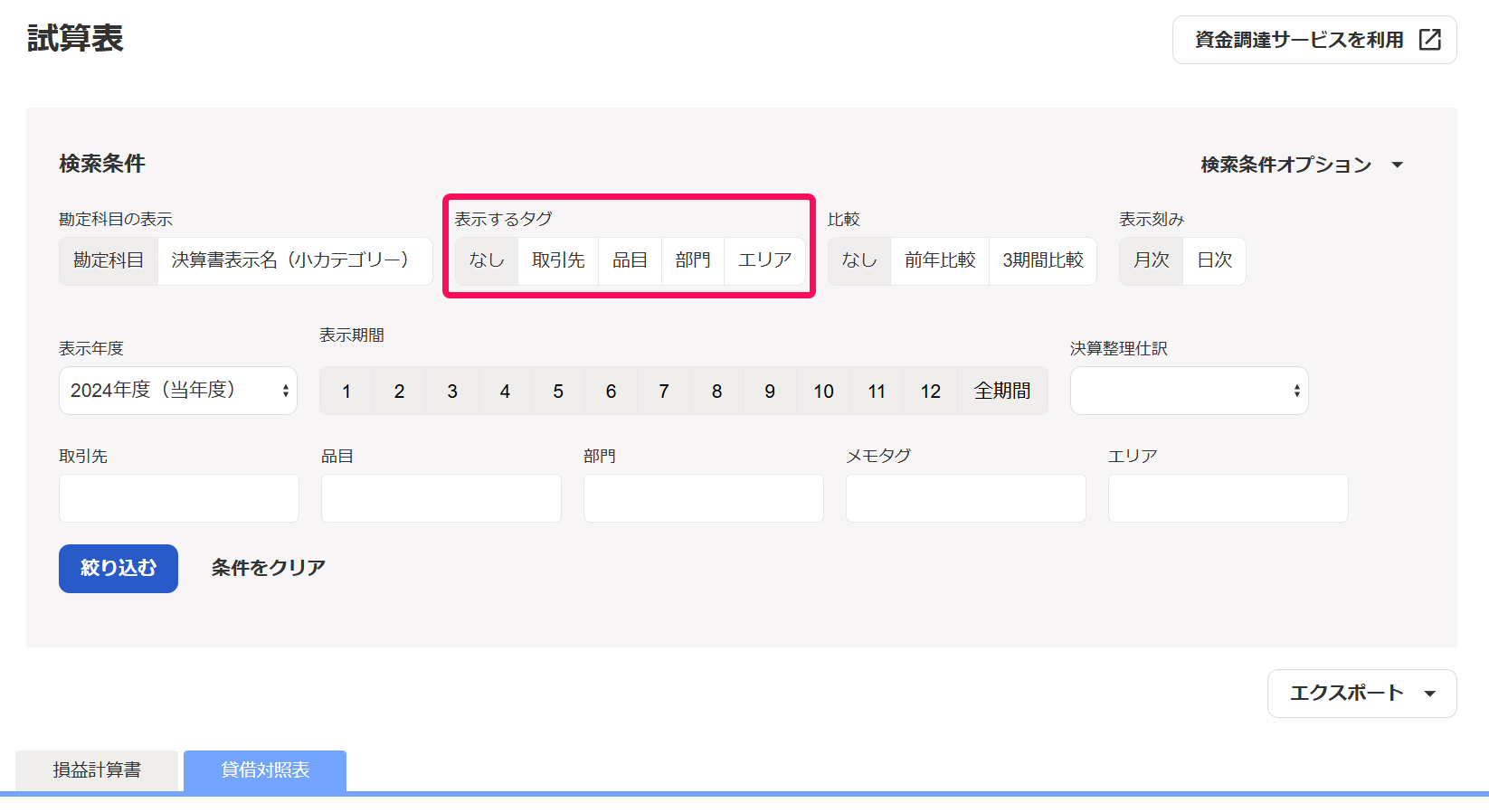Image resolution: width=1489 pixels, height=812 pixels.
Task: Select month 1 in 表示期間
Action: [x=346, y=391]
